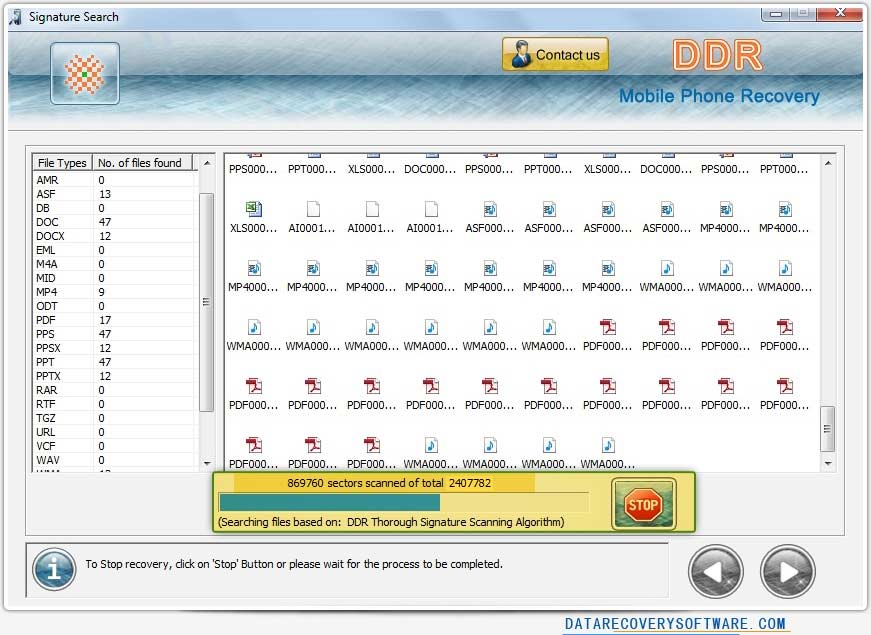Select the WAV file type row
The width and height of the screenshot is (871, 635).
[x=115, y=460]
